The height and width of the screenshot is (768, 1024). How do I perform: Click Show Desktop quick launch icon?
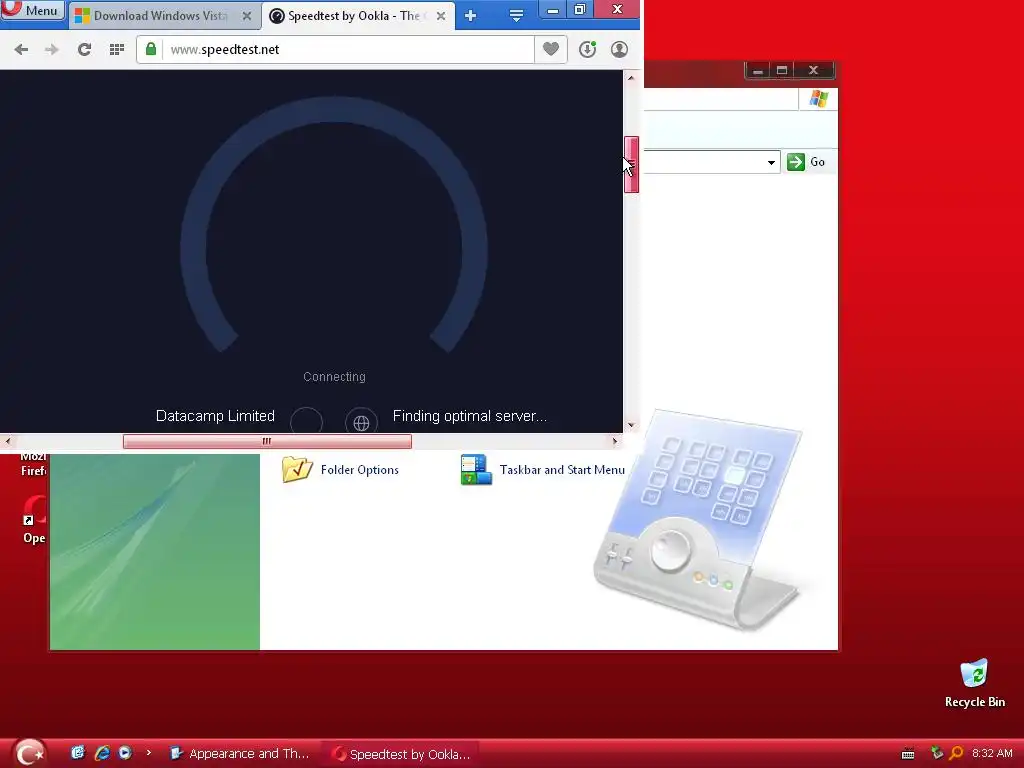click(x=78, y=753)
